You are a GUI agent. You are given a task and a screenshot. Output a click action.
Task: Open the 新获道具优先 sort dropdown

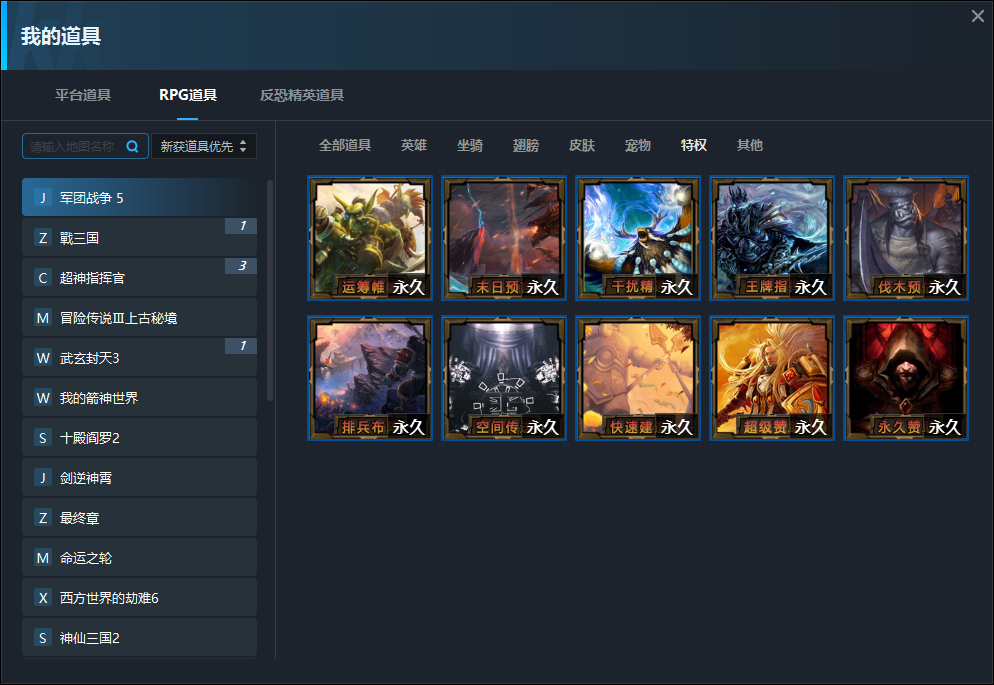point(203,146)
